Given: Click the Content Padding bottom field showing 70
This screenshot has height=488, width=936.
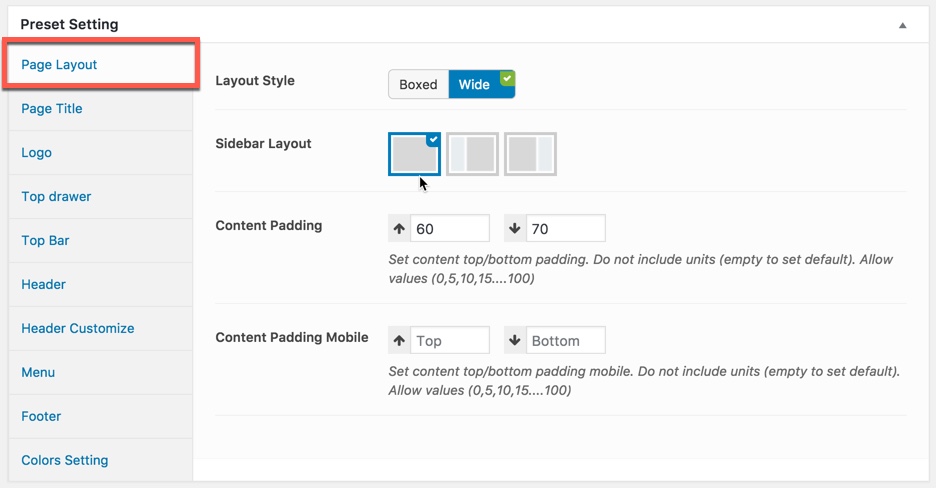Looking at the screenshot, I should tap(566, 228).
